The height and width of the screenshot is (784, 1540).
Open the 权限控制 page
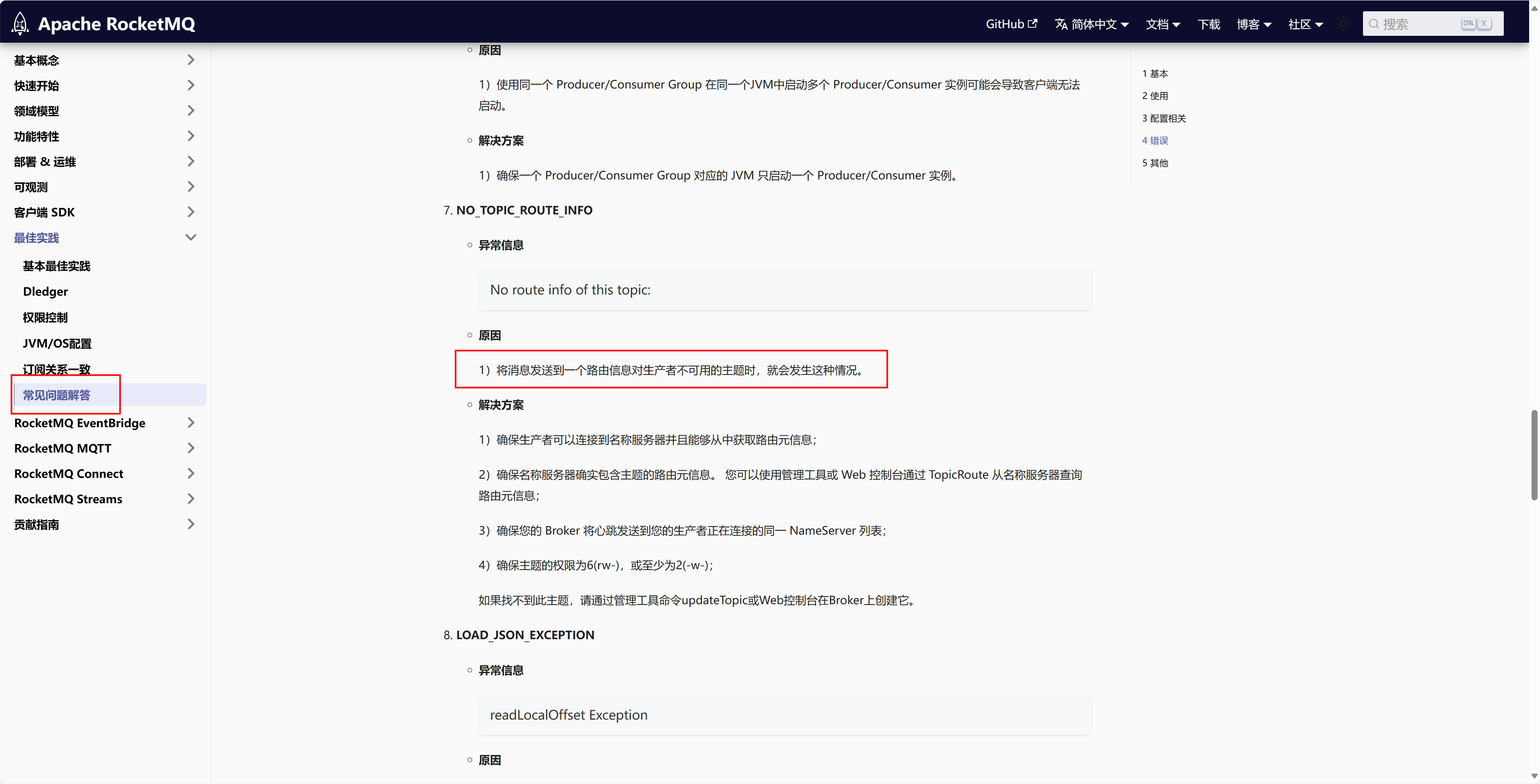click(45, 317)
